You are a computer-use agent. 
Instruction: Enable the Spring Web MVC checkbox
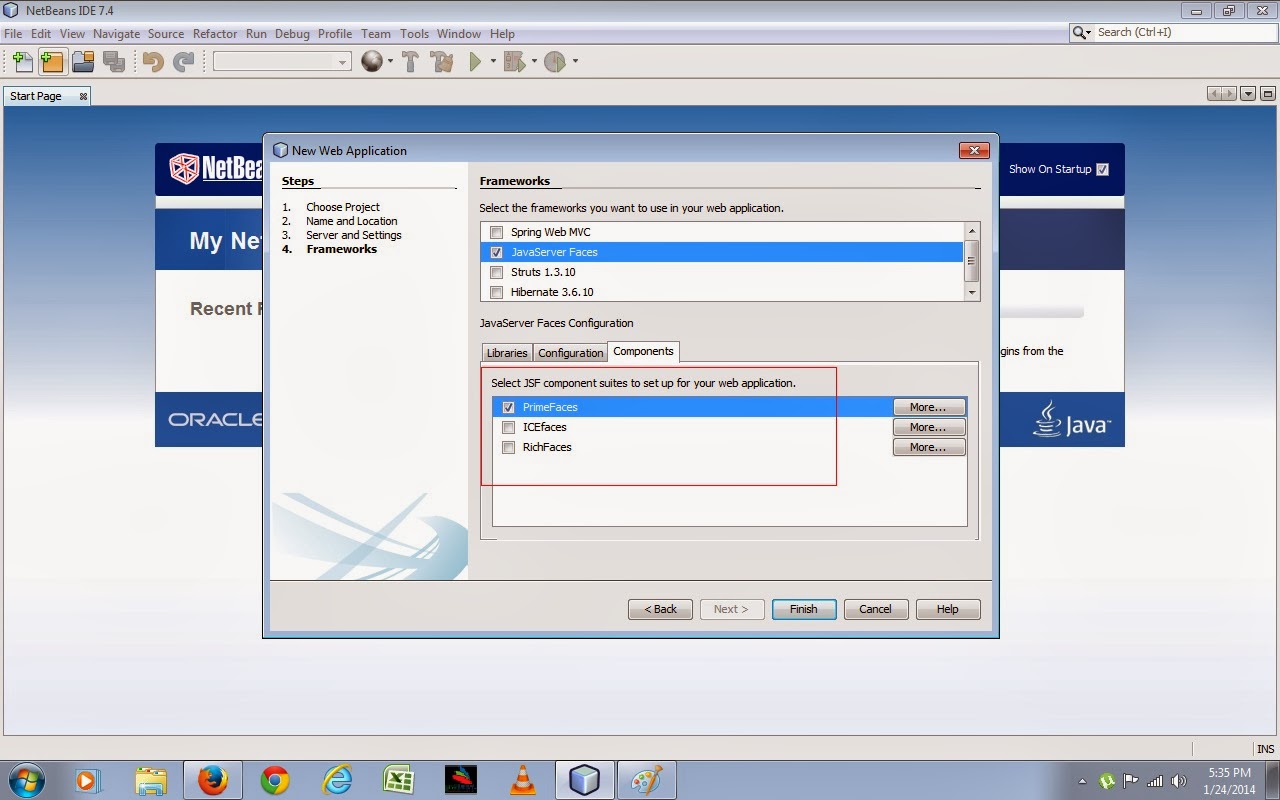497,232
